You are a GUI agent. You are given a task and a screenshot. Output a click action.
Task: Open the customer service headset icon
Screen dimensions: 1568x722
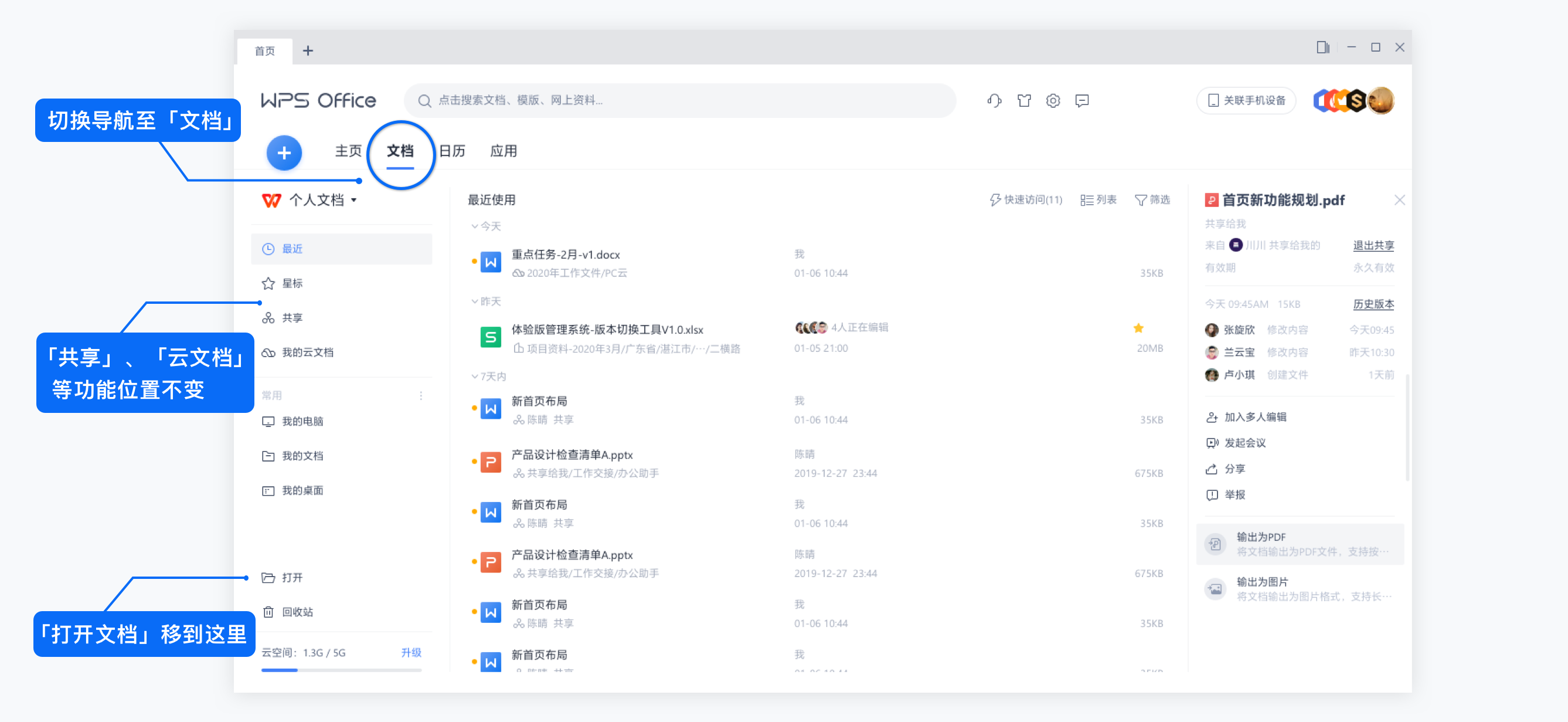tap(994, 100)
